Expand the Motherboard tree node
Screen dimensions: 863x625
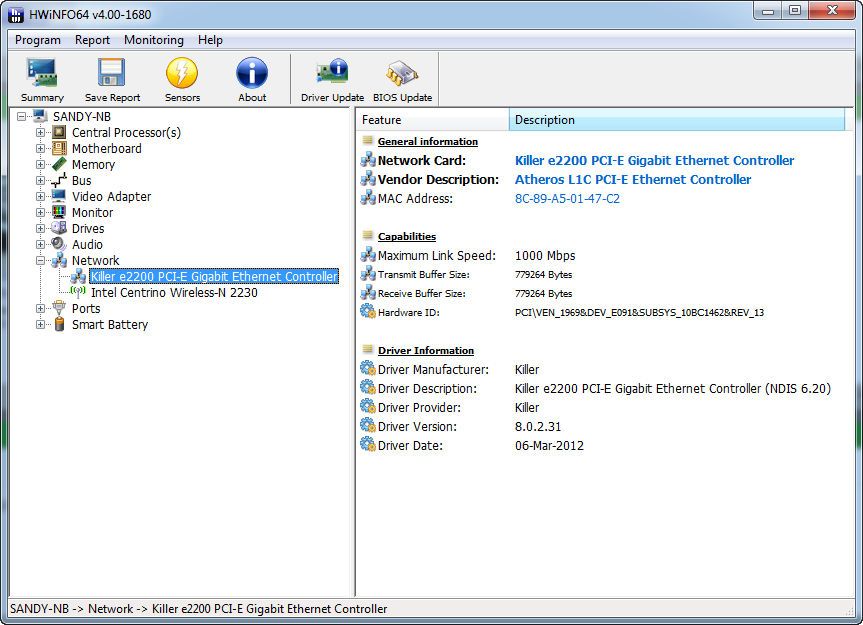[x=41, y=149]
